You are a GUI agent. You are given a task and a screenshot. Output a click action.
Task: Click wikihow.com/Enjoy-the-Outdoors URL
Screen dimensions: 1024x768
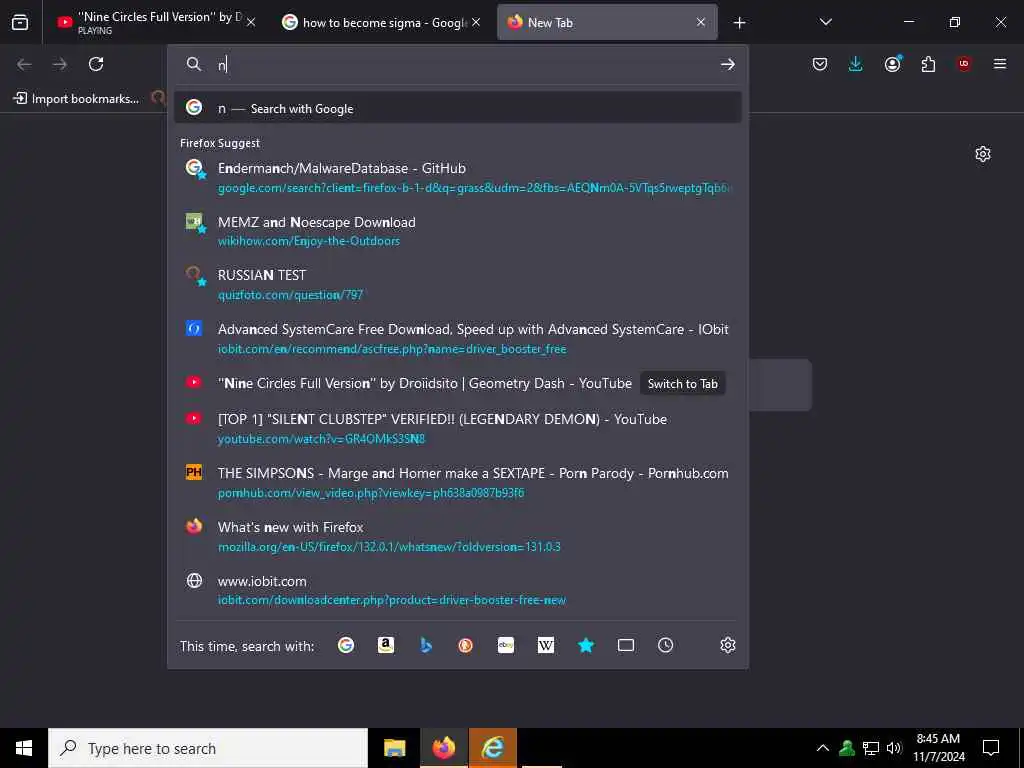[x=309, y=241]
